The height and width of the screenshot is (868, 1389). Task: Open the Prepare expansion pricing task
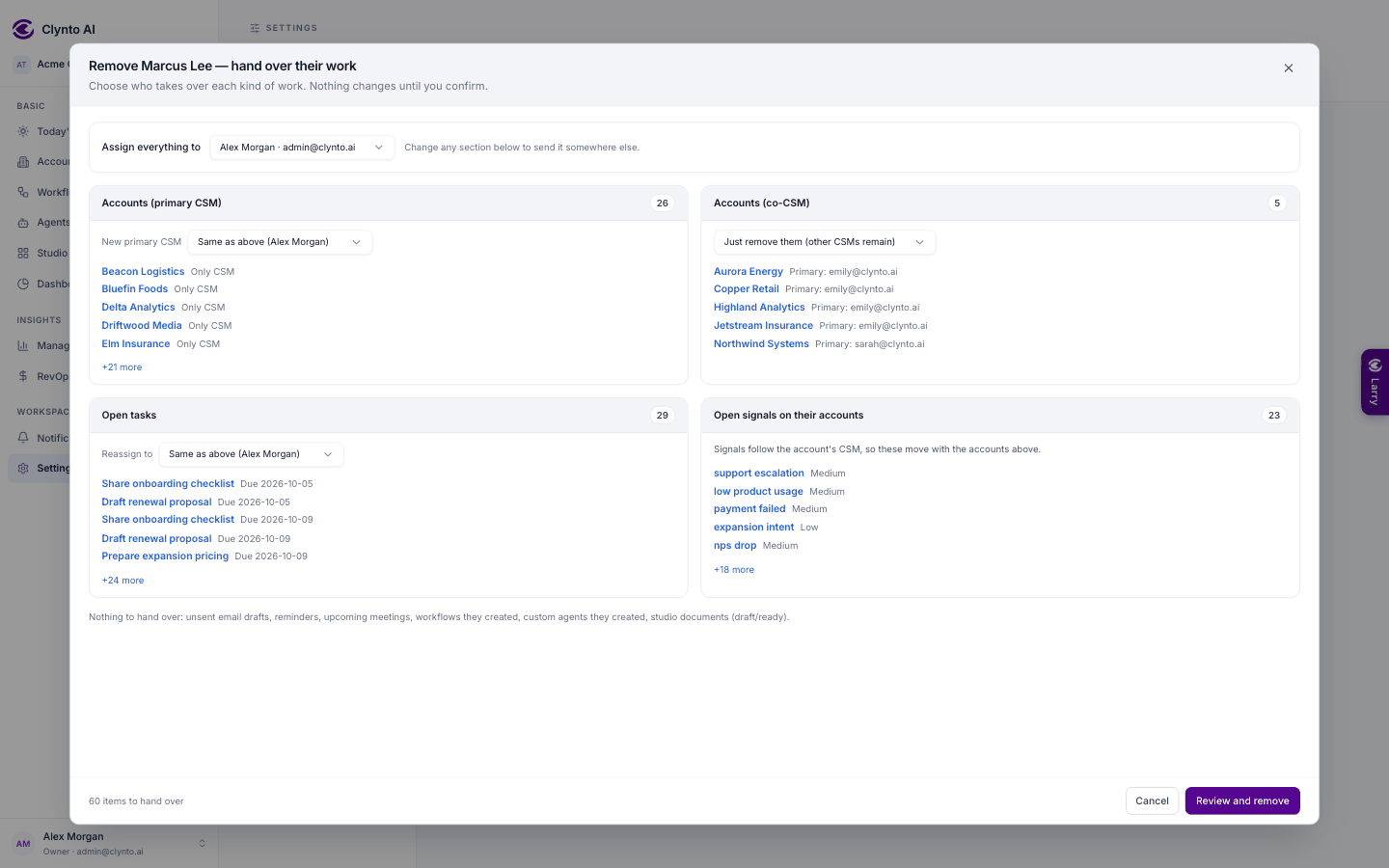(x=165, y=556)
